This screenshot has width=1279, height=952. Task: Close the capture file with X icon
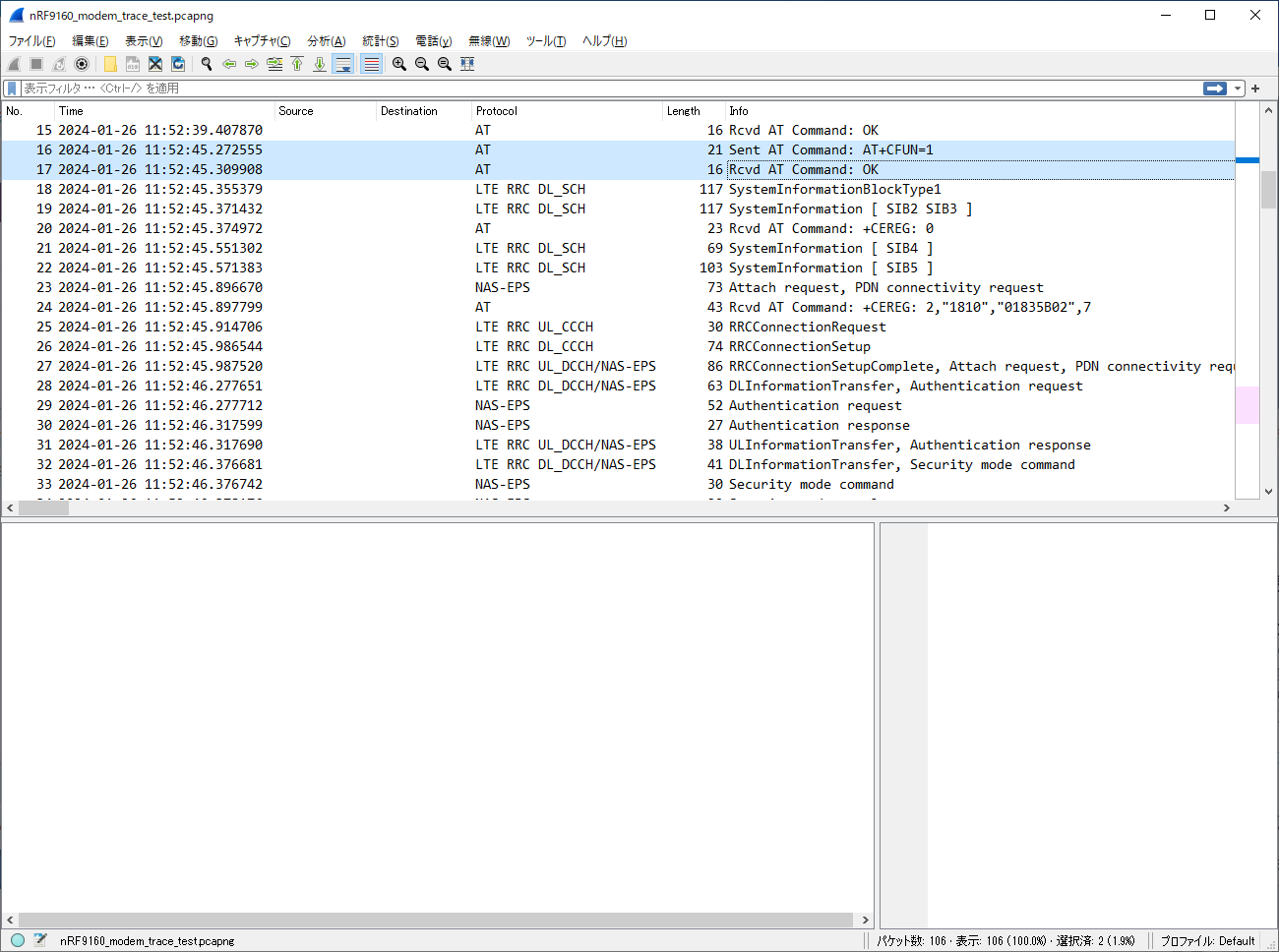click(155, 64)
